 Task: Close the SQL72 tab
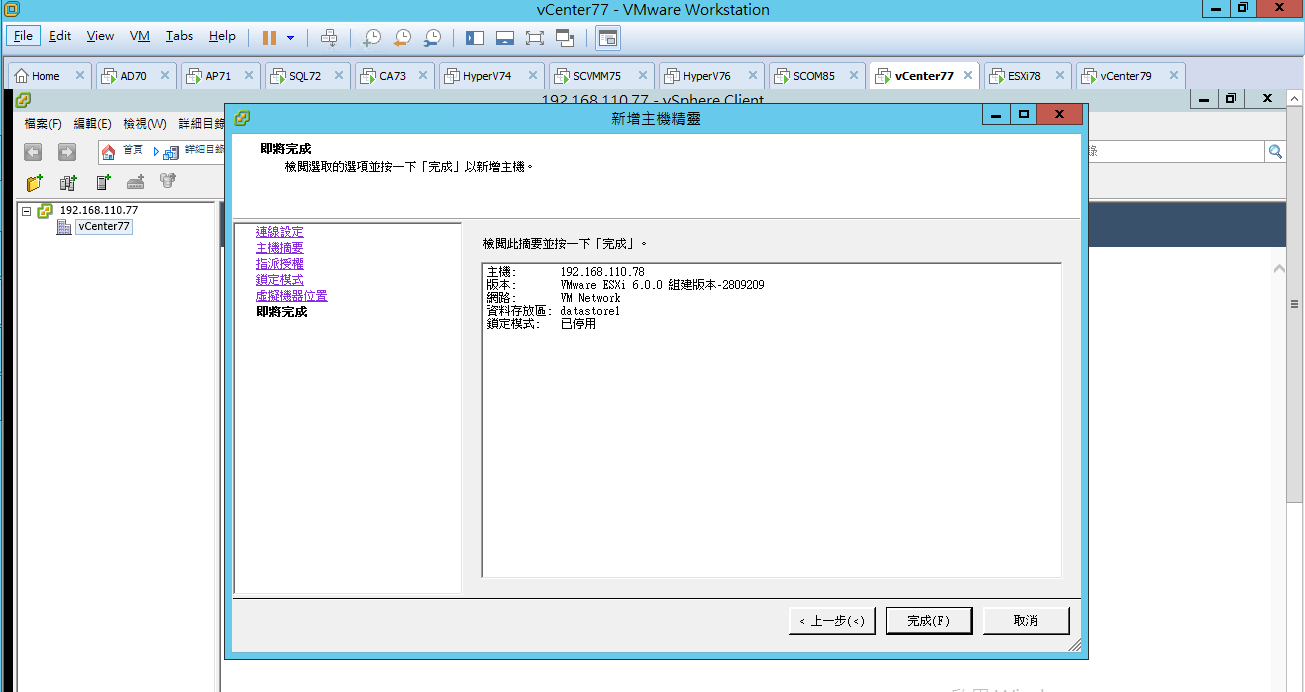338,75
